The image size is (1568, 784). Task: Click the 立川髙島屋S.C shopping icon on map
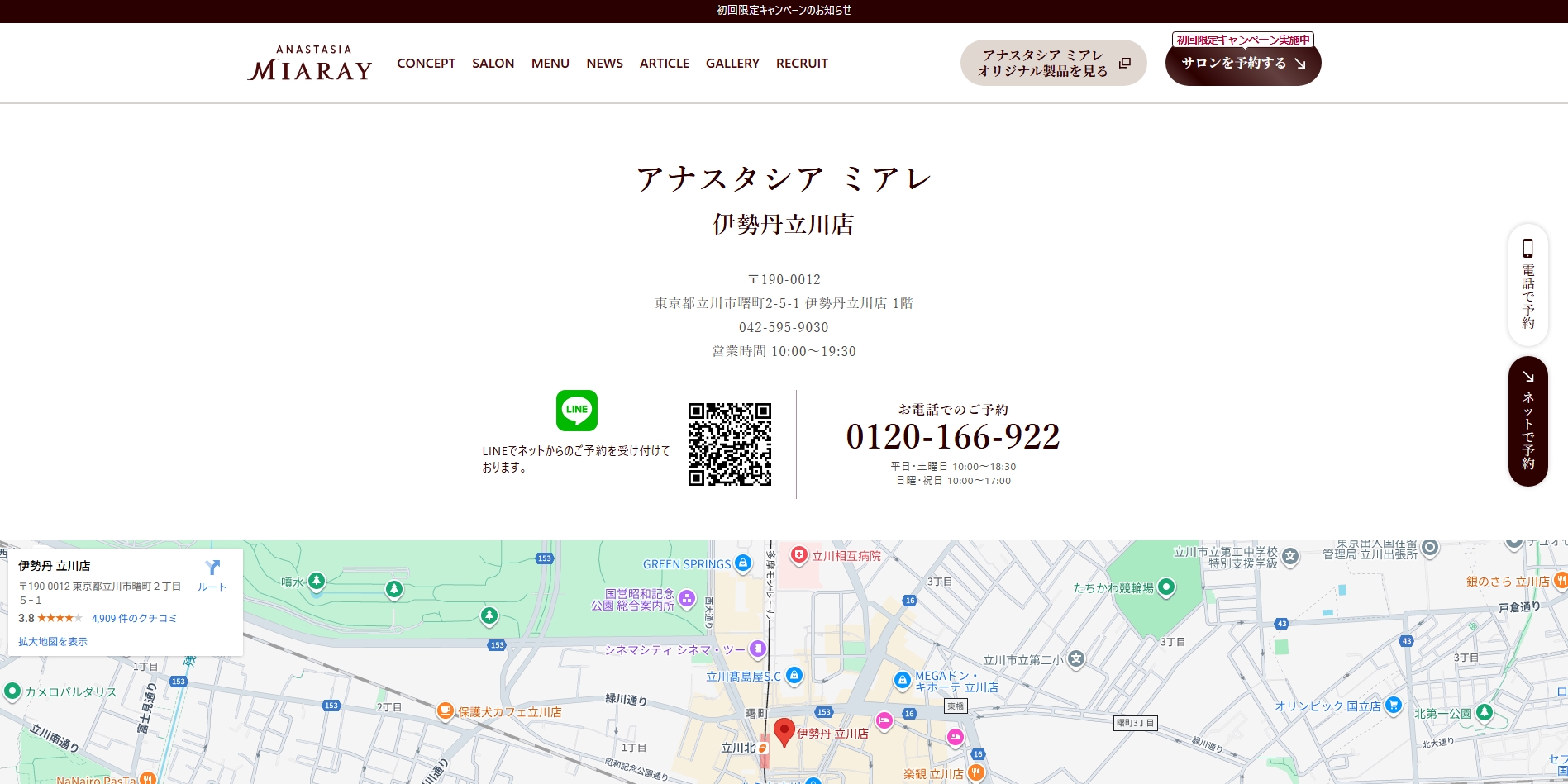794,676
